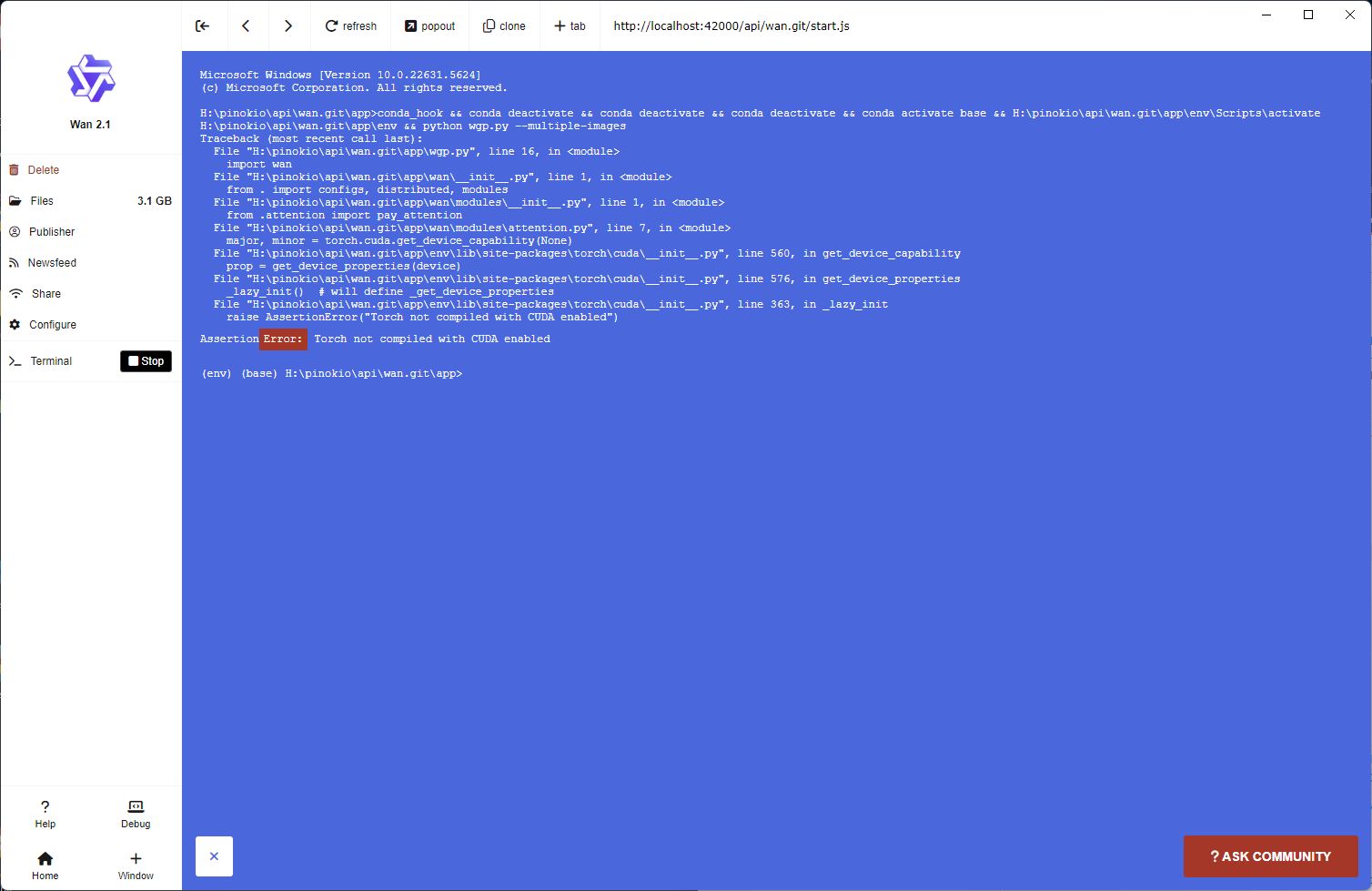Viewport: 1372px width, 891px height.
Task: Go back with the left chevron
Action: [246, 25]
